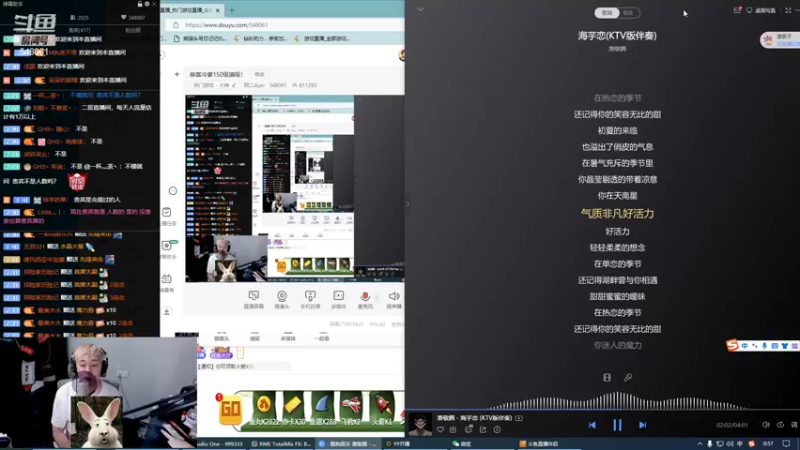Toggle the 麦克风 microphone in streaming tool

(365, 299)
